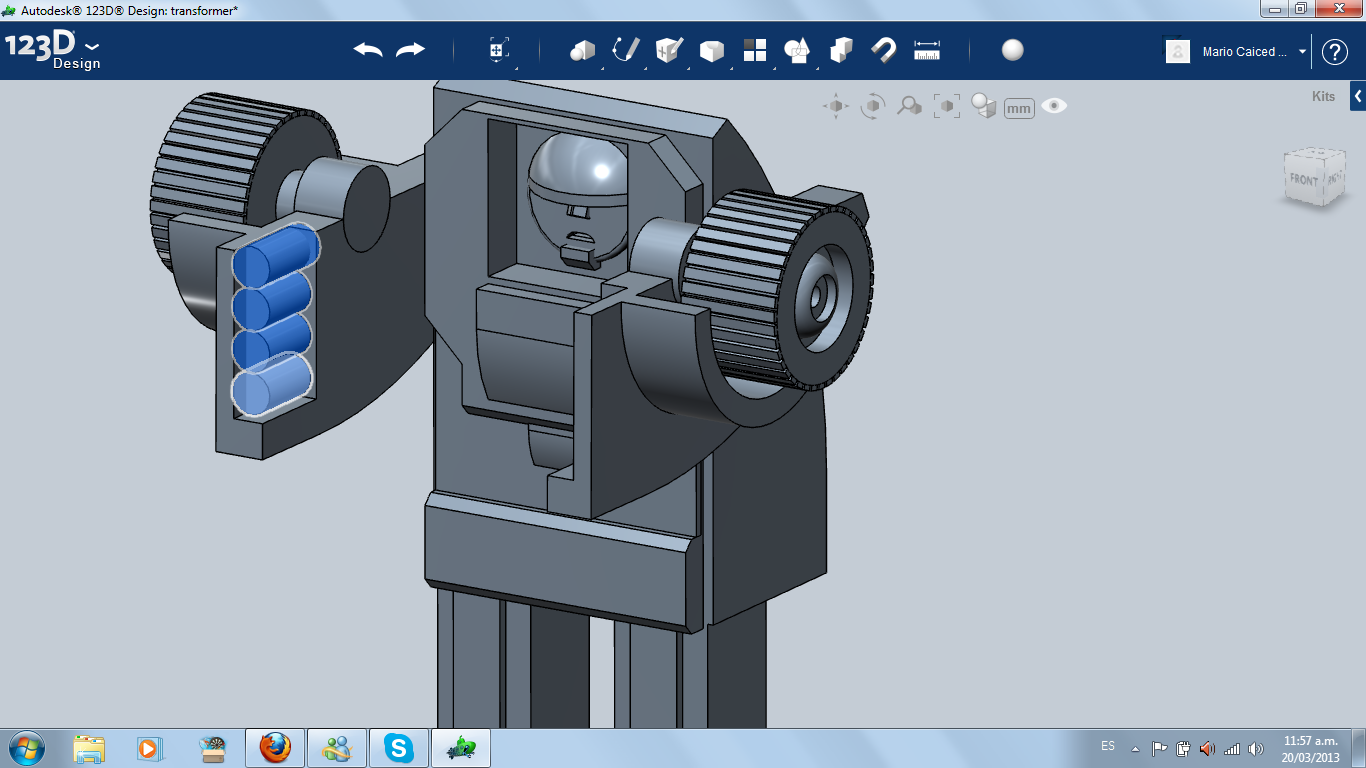Open the Construct tool
This screenshot has width=1366, height=768.
pos(669,50)
